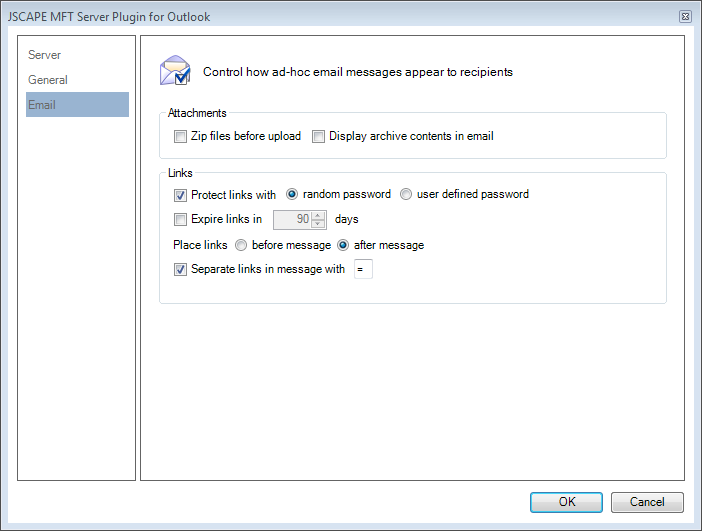Click the link separator character field
702x531 pixels.
coord(363,270)
